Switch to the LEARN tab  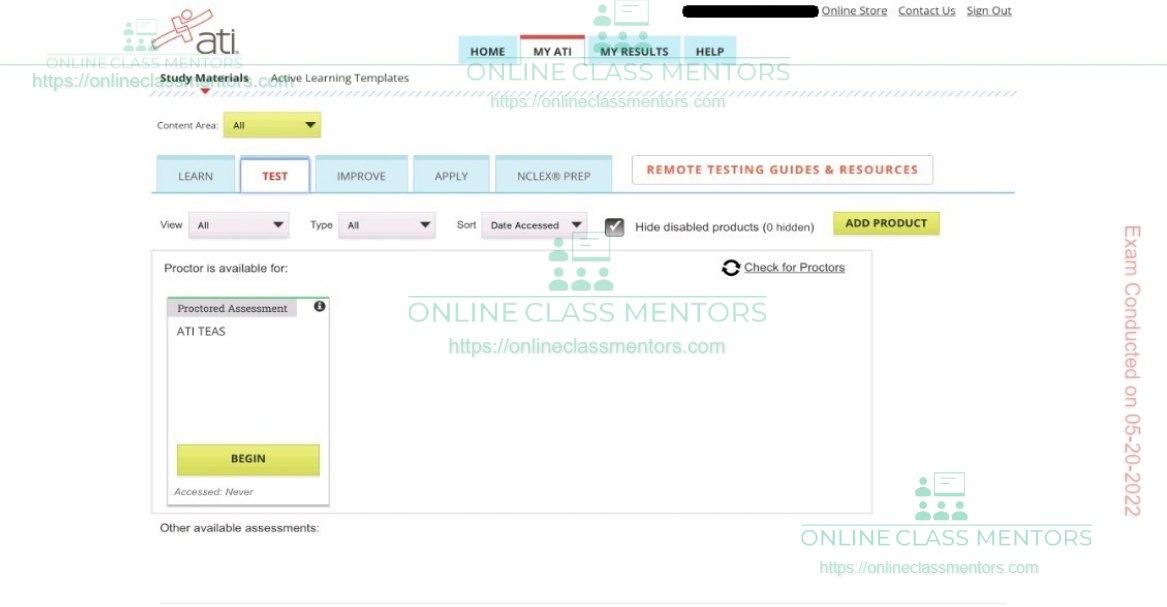pyautogui.click(x=196, y=176)
